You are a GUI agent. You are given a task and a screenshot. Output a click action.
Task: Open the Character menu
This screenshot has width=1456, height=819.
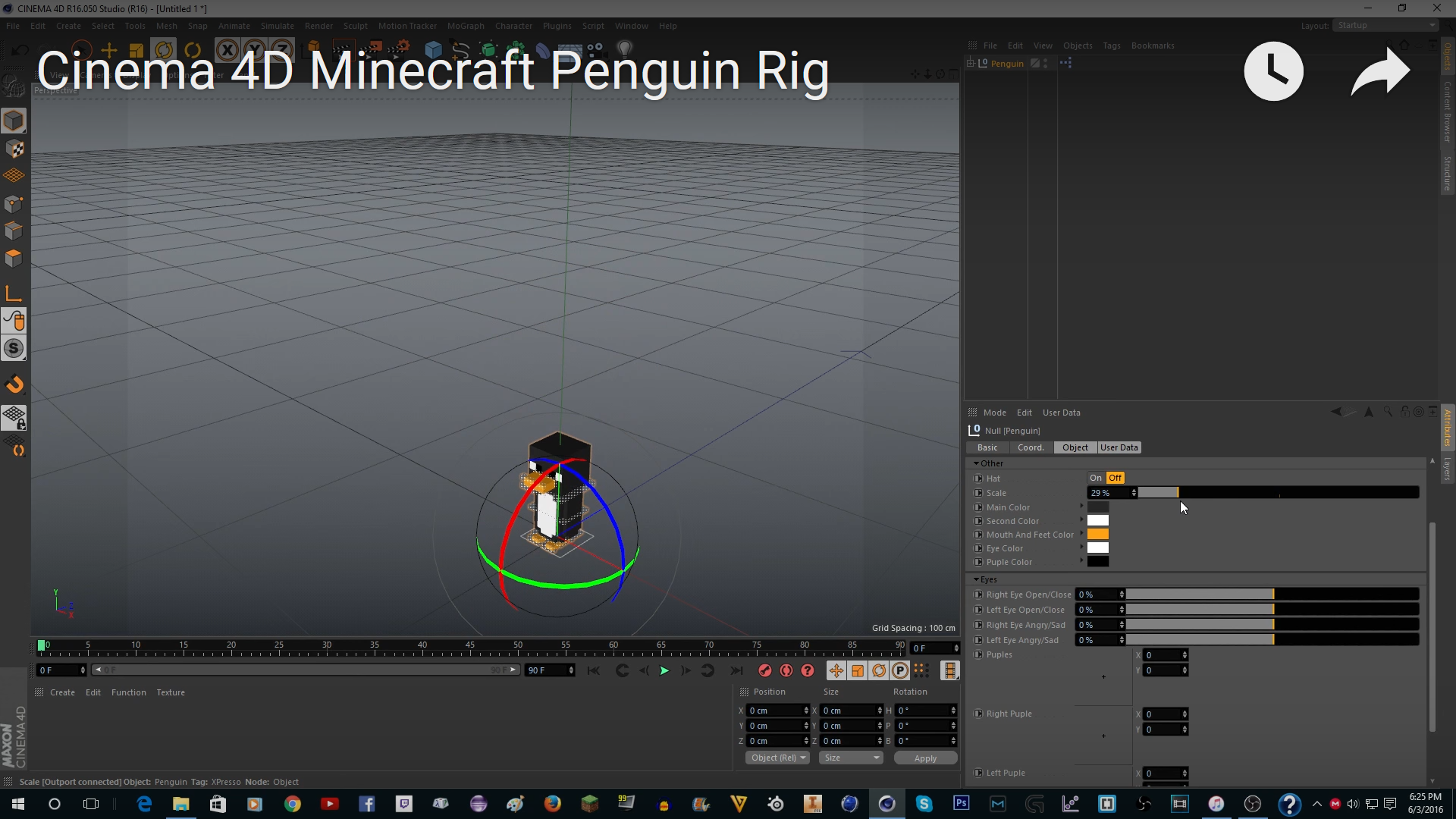[513, 26]
